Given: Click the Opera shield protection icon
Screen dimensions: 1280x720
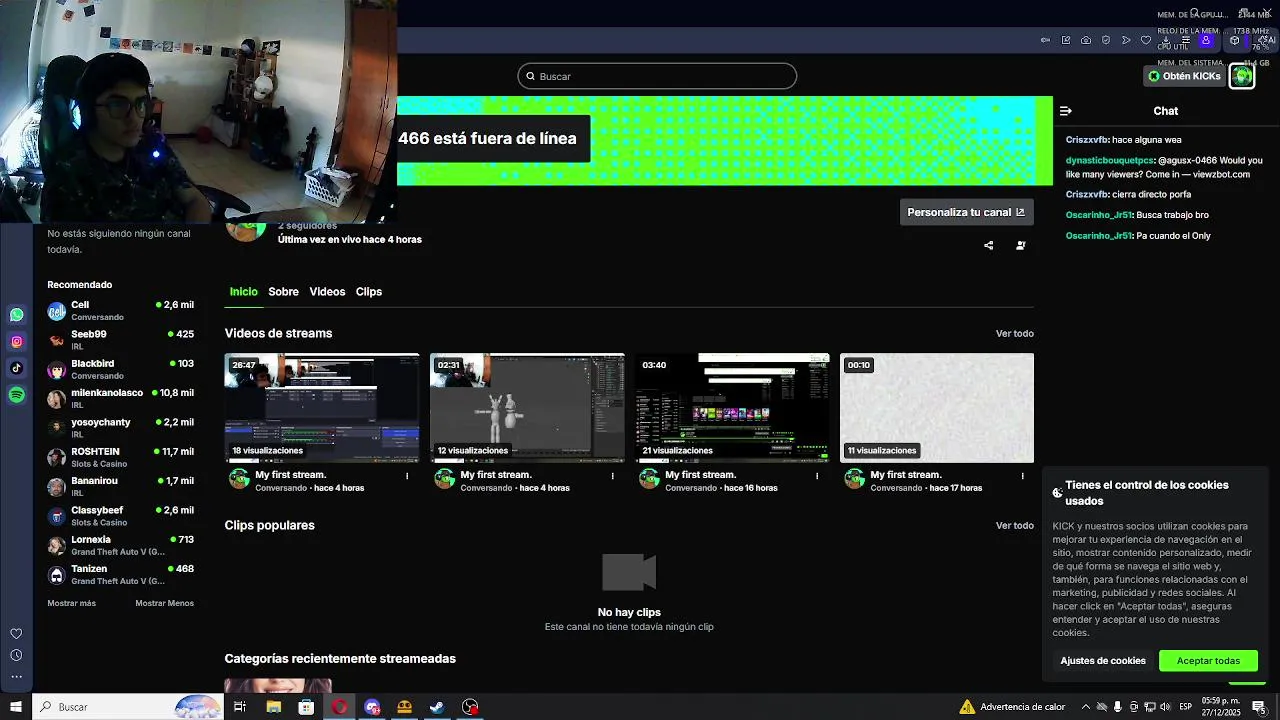Looking at the screenshot, I should (x=1106, y=40).
